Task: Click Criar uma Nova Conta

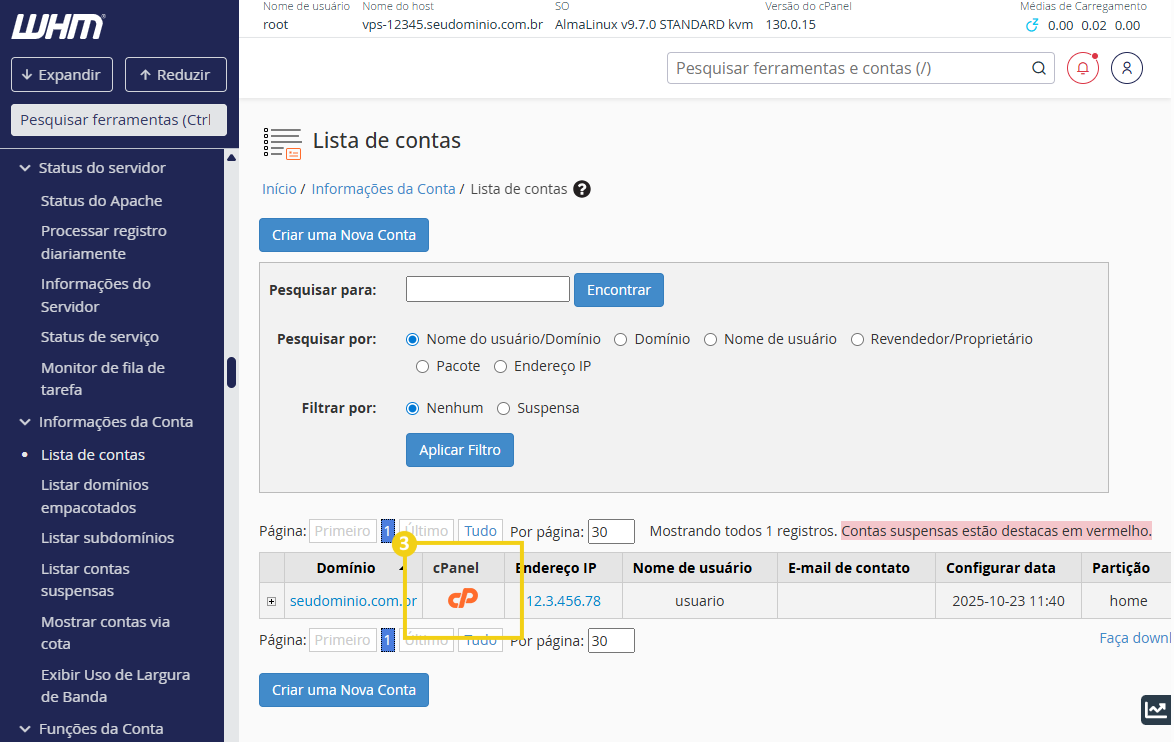Action: point(343,234)
